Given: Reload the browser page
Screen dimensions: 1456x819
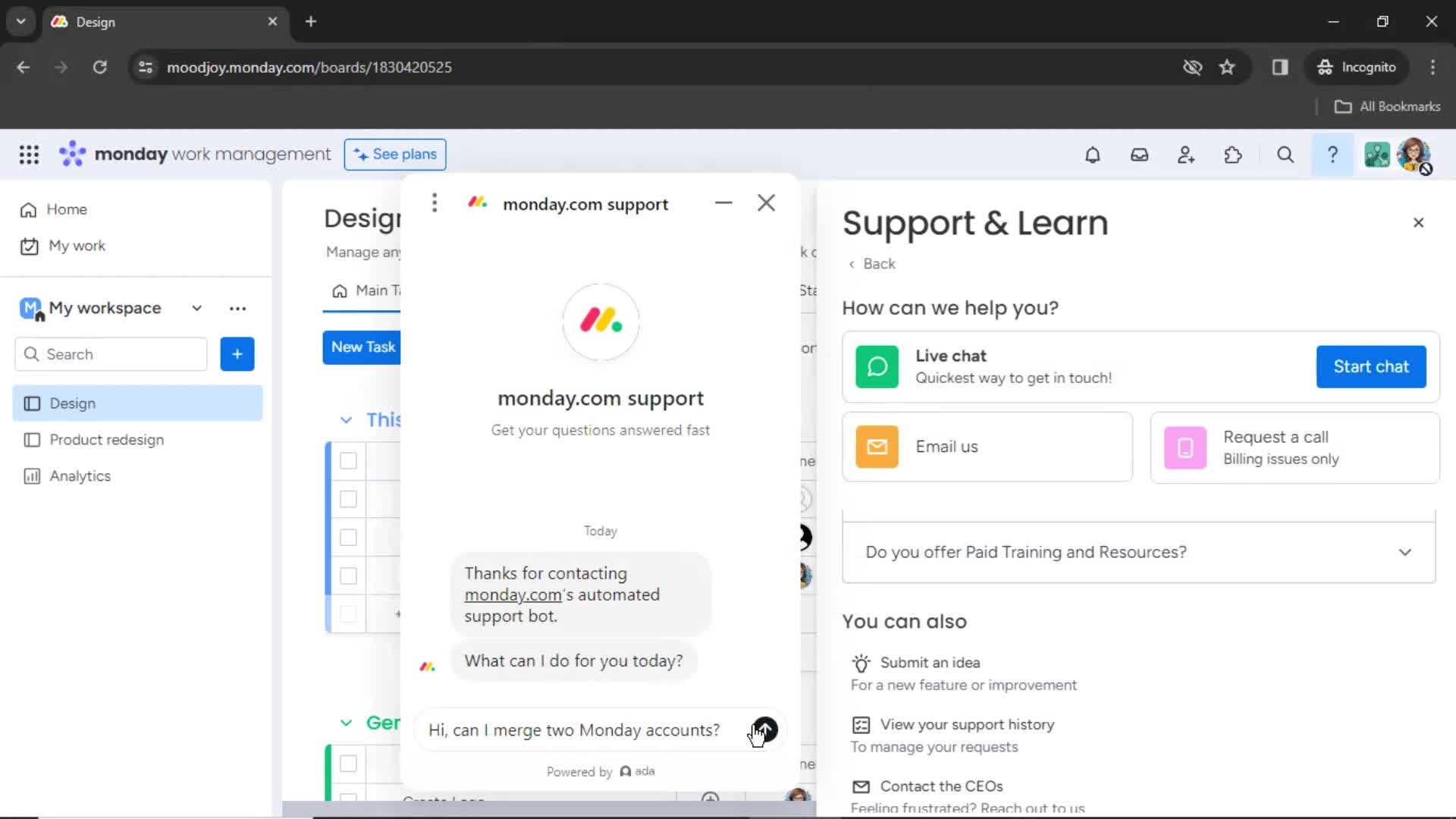Looking at the screenshot, I should coord(99,67).
